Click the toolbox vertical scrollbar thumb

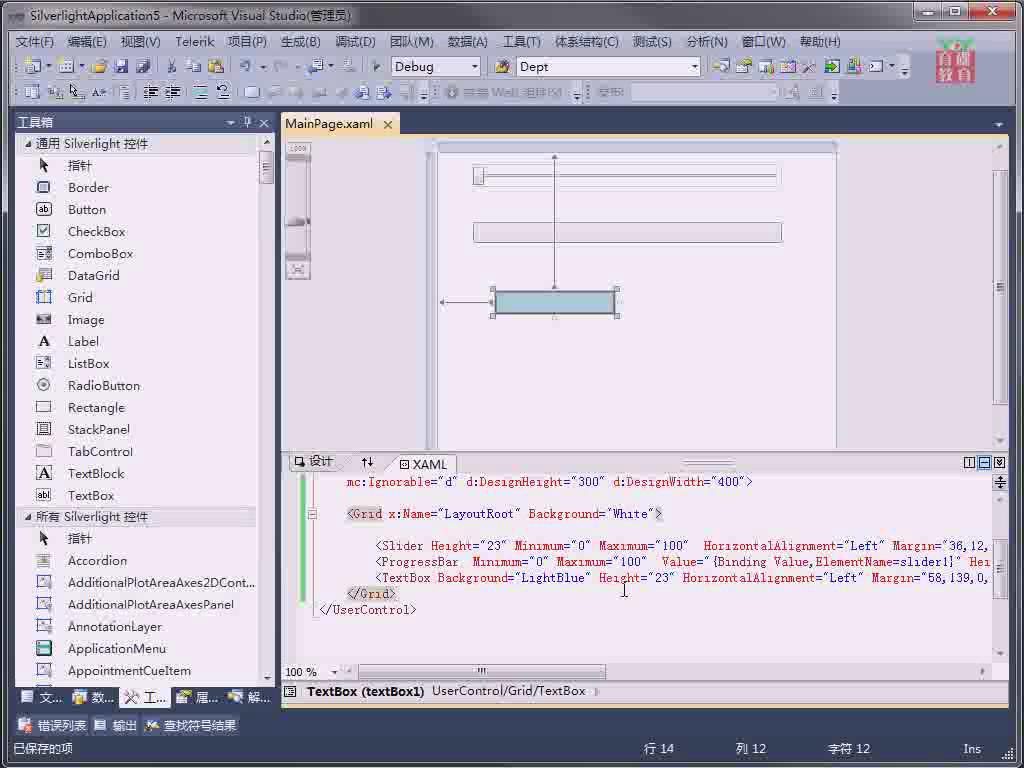(x=266, y=167)
